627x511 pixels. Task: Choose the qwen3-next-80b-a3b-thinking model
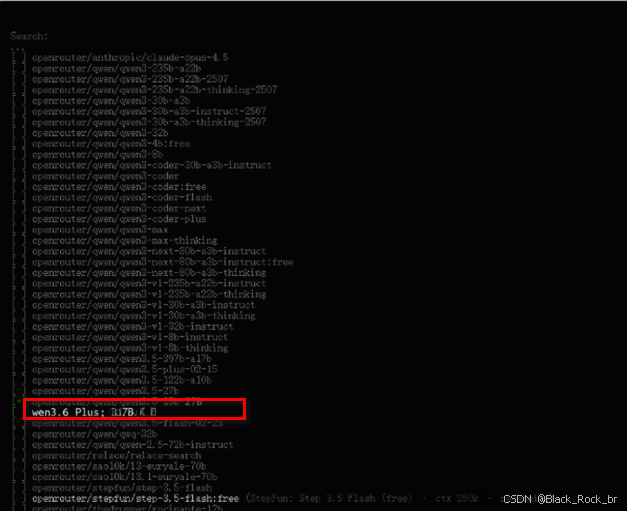pyautogui.click(x=149, y=273)
